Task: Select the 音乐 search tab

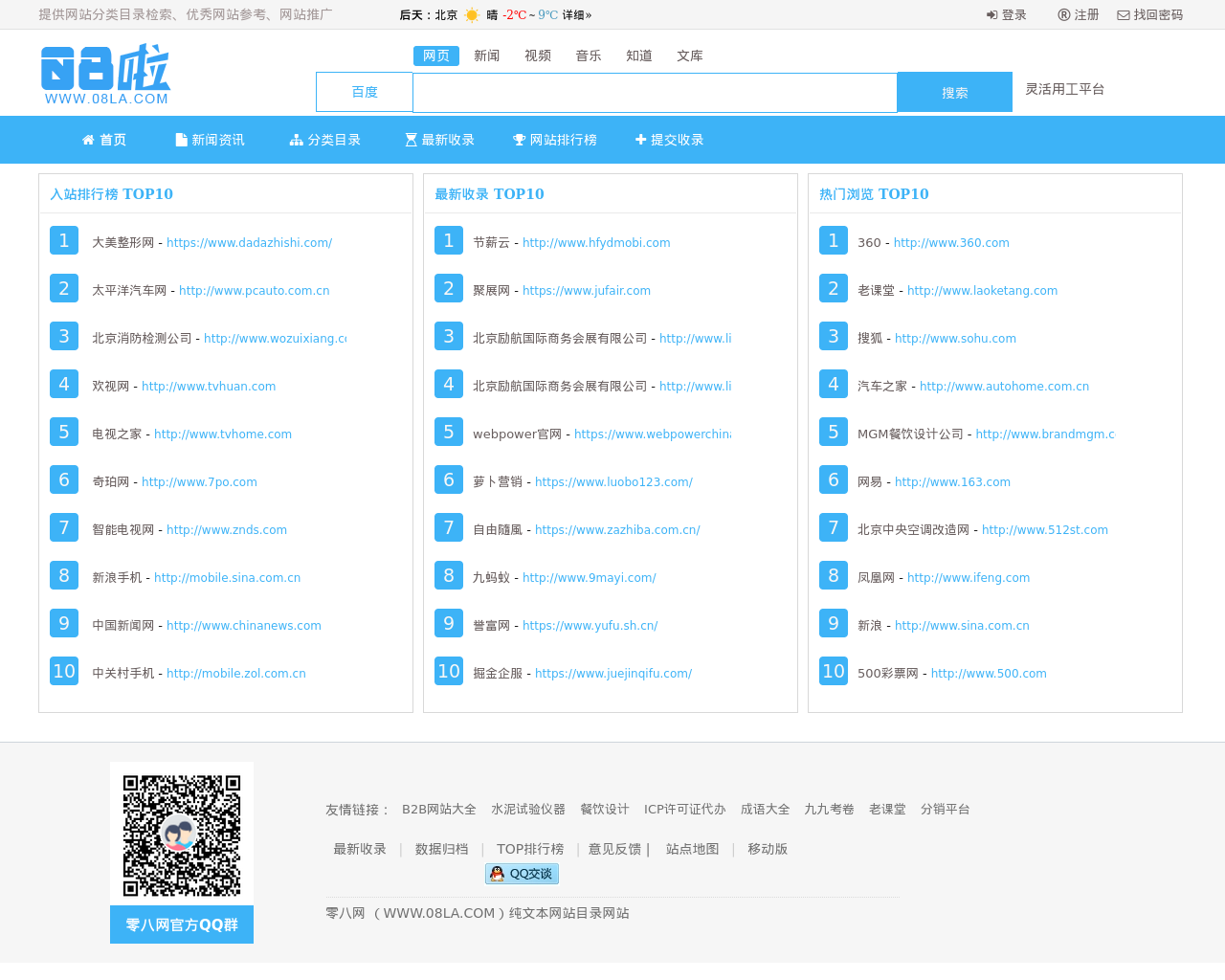Action: (x=589, y=56)
